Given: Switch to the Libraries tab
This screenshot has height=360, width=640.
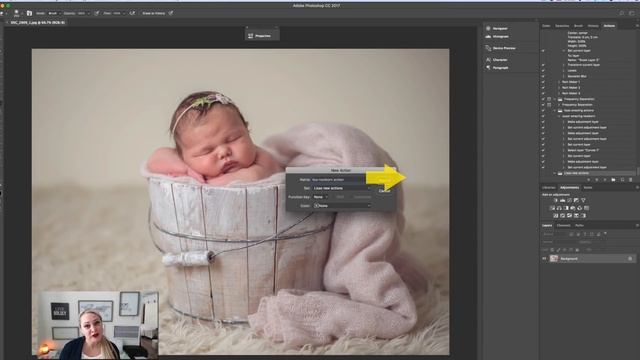Looking at the screenshot, I should click(x=549, y=188).
